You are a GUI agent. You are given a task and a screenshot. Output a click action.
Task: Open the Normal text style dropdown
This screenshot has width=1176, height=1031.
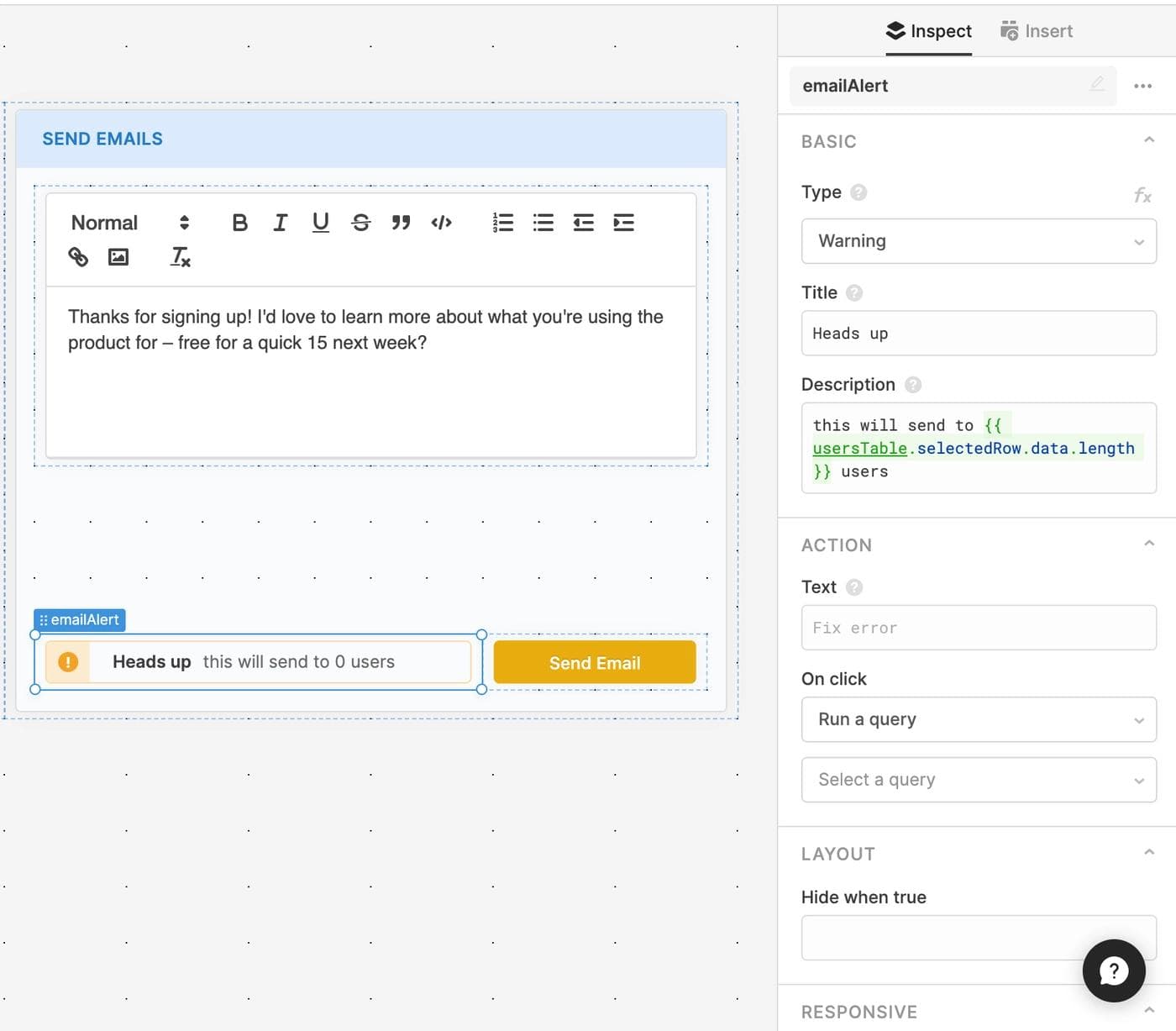pos(130,223)
